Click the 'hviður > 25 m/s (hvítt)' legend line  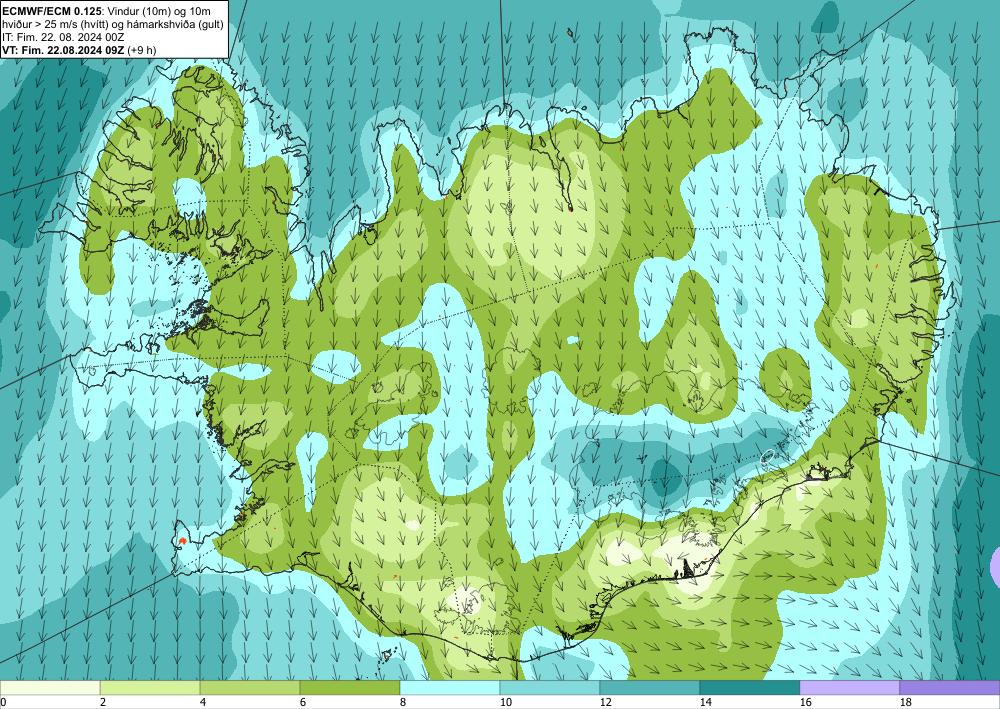57,24
